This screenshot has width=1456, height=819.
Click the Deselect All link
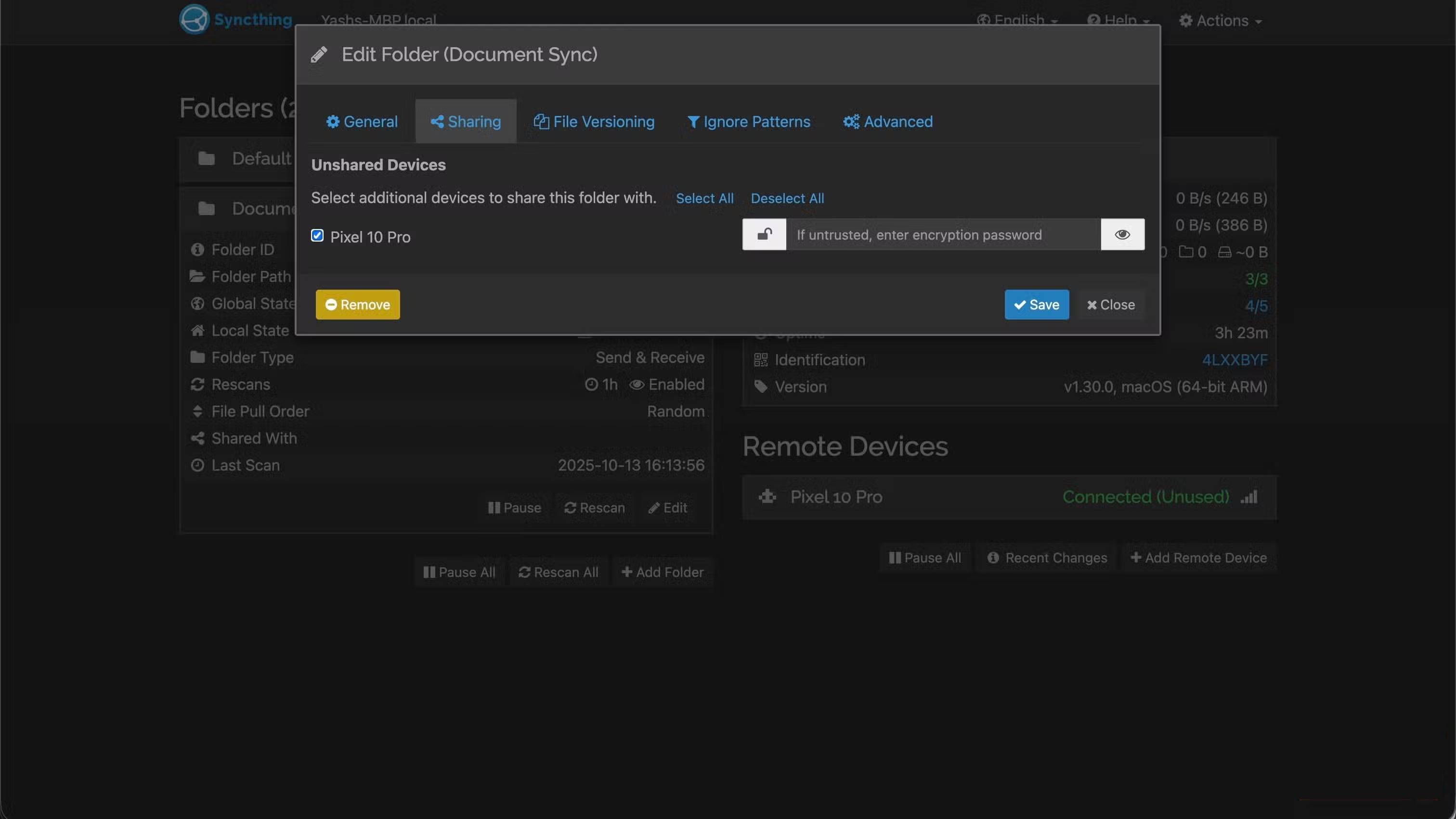click(787, 198)
